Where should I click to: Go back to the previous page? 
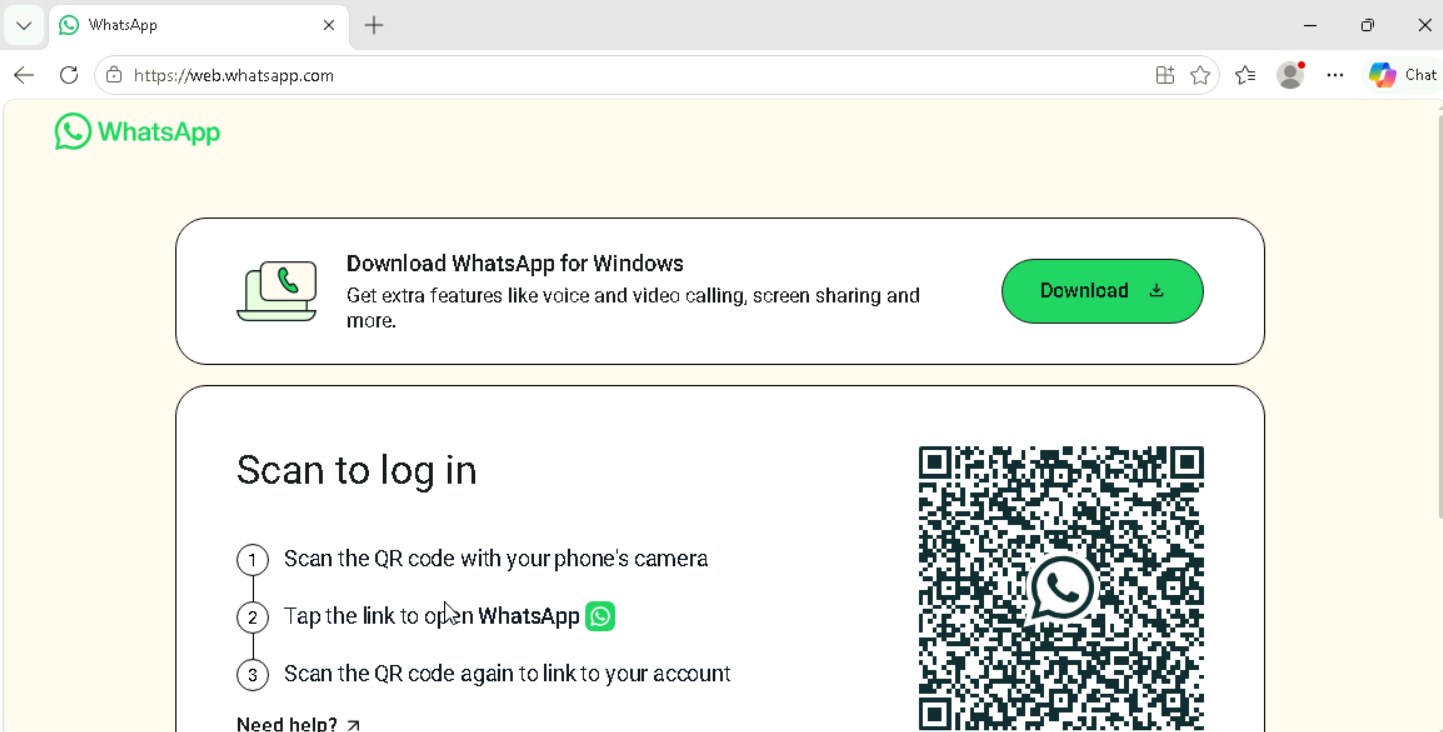(24, 75)
